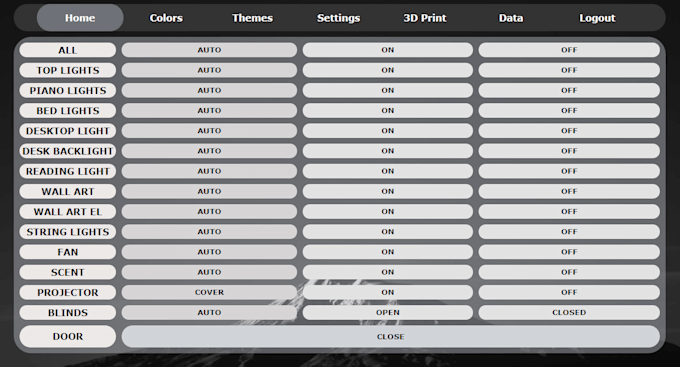Click the STRING LIGHTS row label

(68, 231)
